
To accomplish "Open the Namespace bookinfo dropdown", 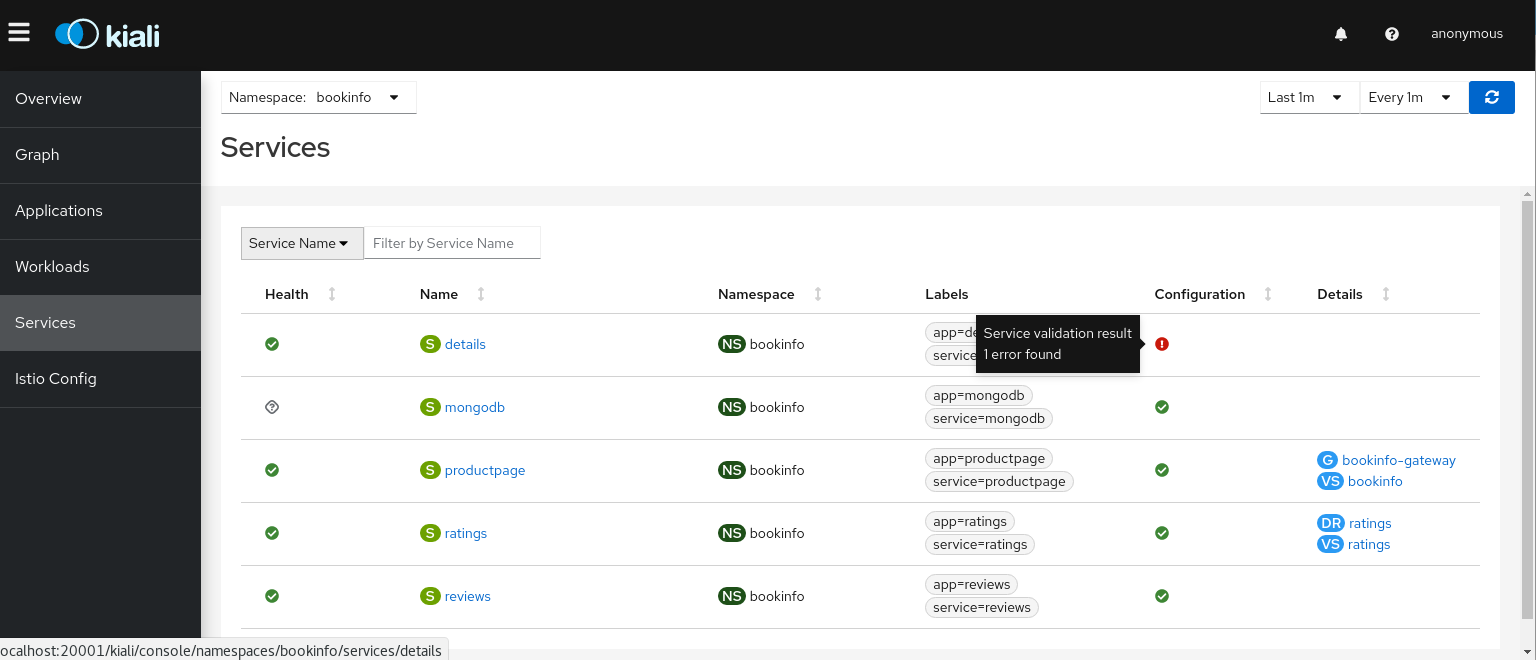I will pyautogui.click(x=318, y=98).
